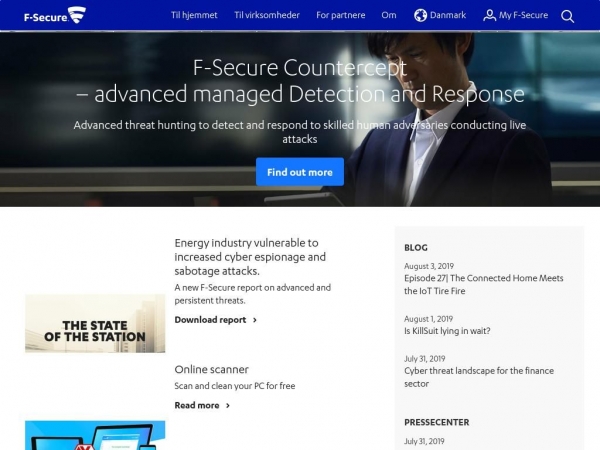
Task: Open Cyber threat landscape finance post
Action: click(479, 377)
